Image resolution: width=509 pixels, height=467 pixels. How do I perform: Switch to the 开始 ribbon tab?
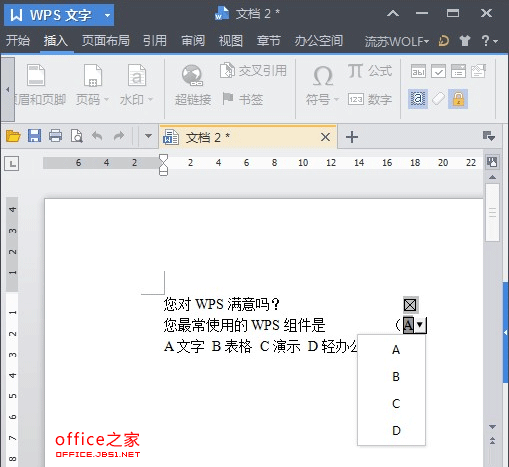(18, 41)
